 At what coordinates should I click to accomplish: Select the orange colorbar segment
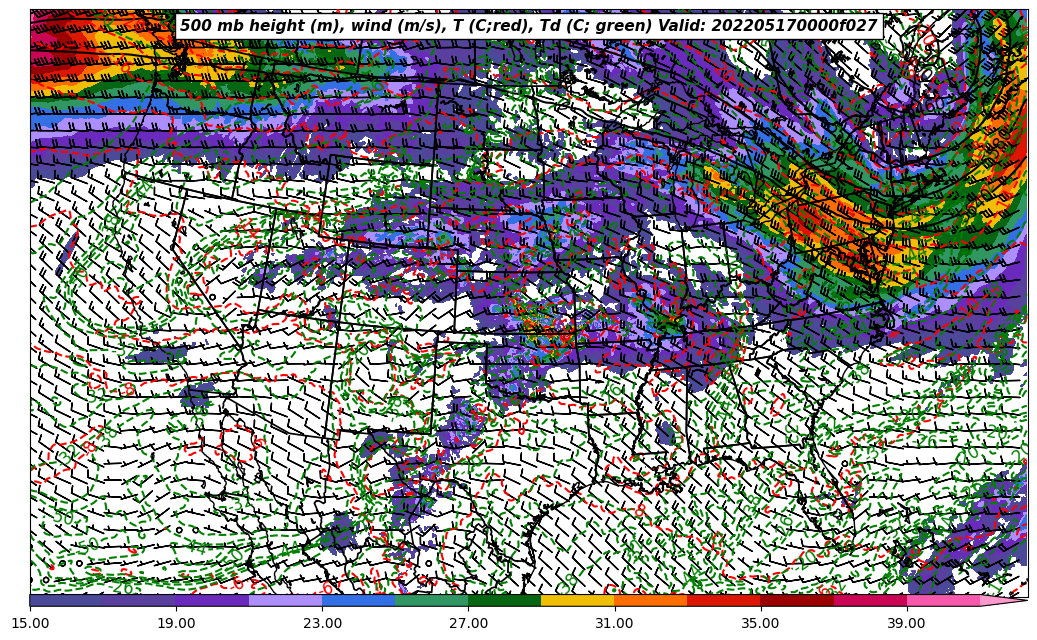(651, 600)
